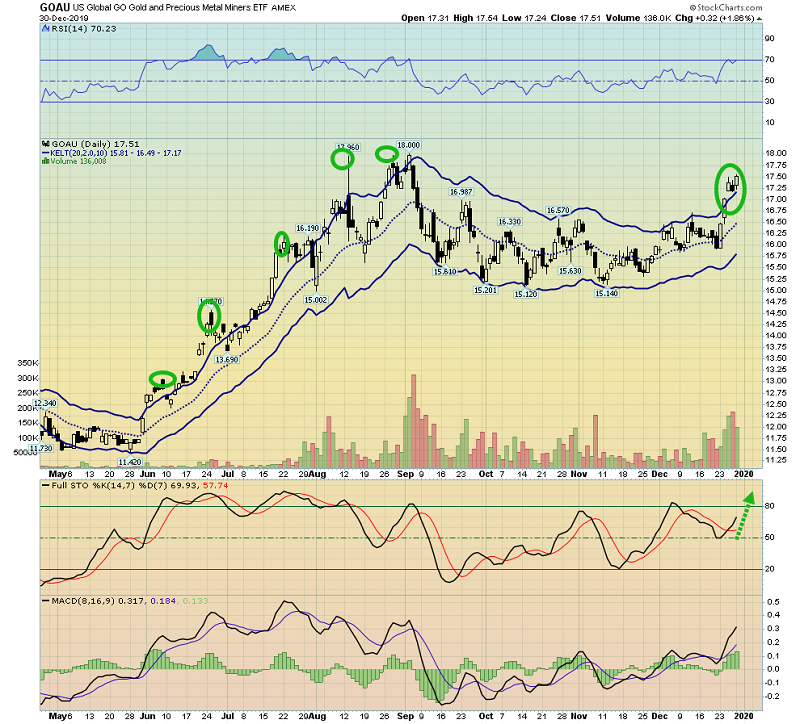
Task: Click the 0.5 tick on MACD axis
Action: [x=773, y=602]
